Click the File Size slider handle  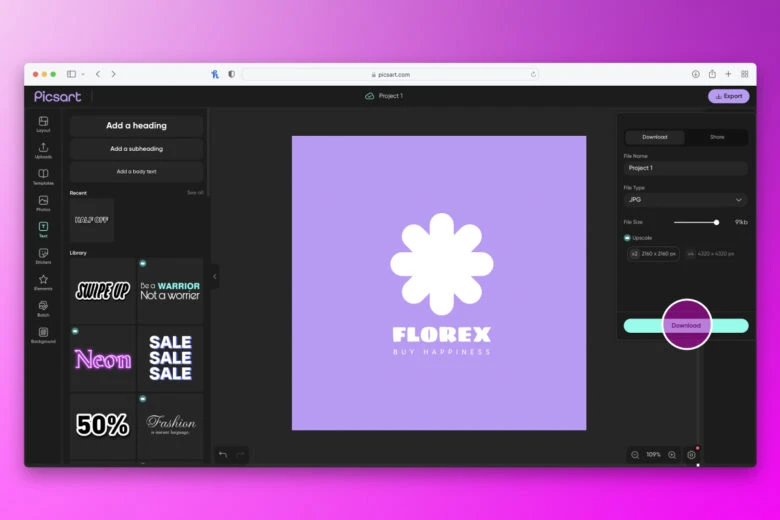[x=716, y=222]
